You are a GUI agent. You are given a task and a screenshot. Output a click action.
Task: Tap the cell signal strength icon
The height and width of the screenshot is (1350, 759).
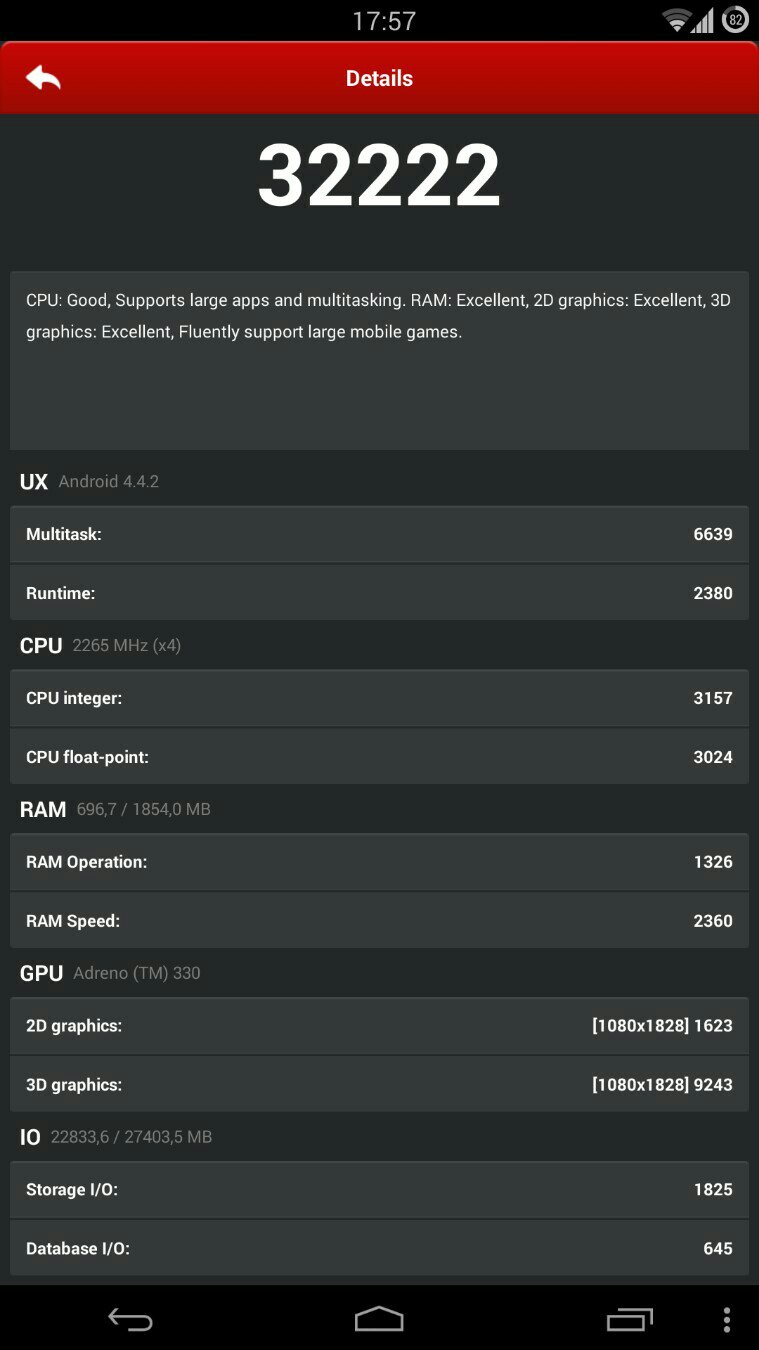tap(704, 19)
